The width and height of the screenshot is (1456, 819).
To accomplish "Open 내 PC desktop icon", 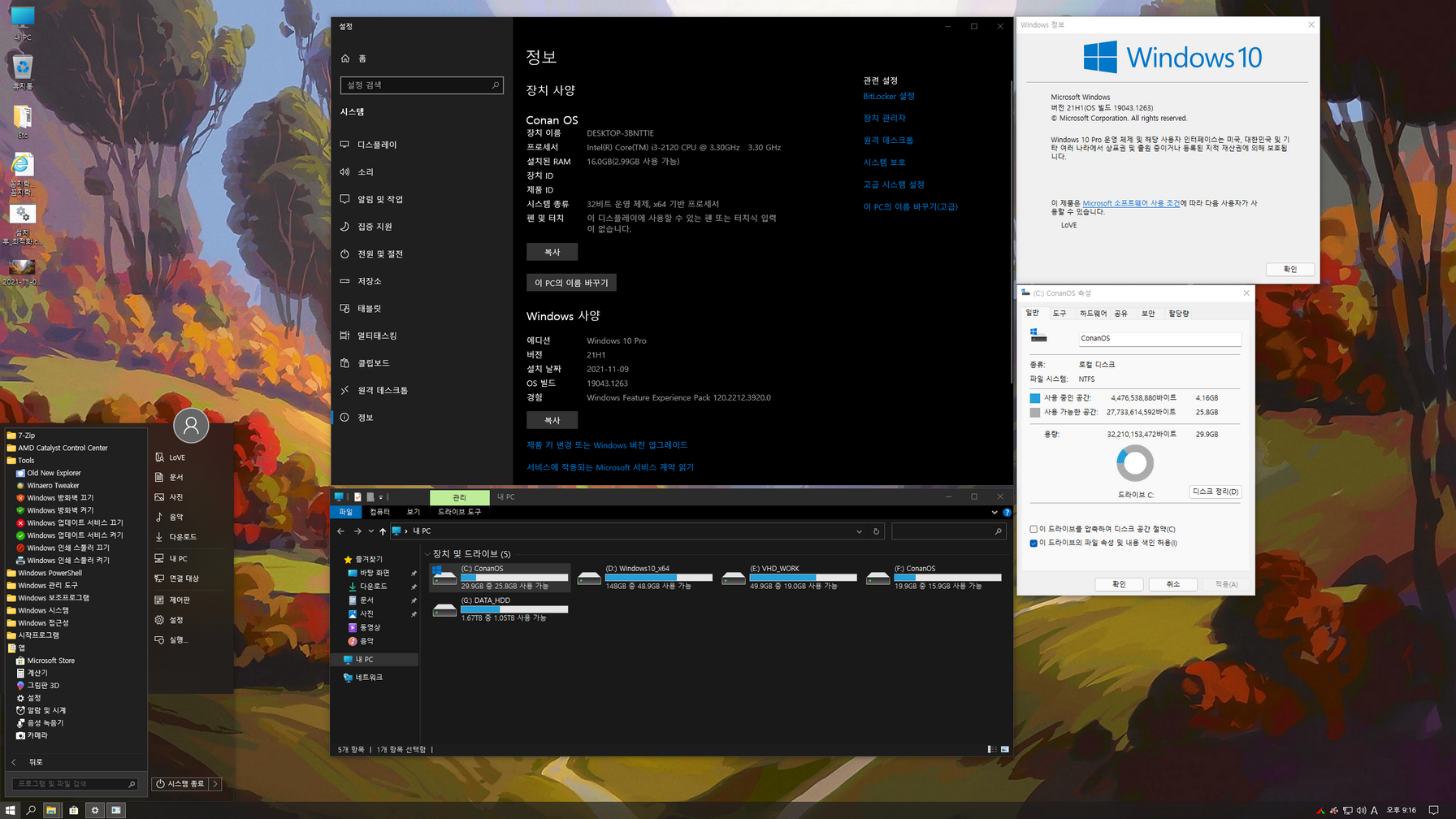I will tap(22, 24).
